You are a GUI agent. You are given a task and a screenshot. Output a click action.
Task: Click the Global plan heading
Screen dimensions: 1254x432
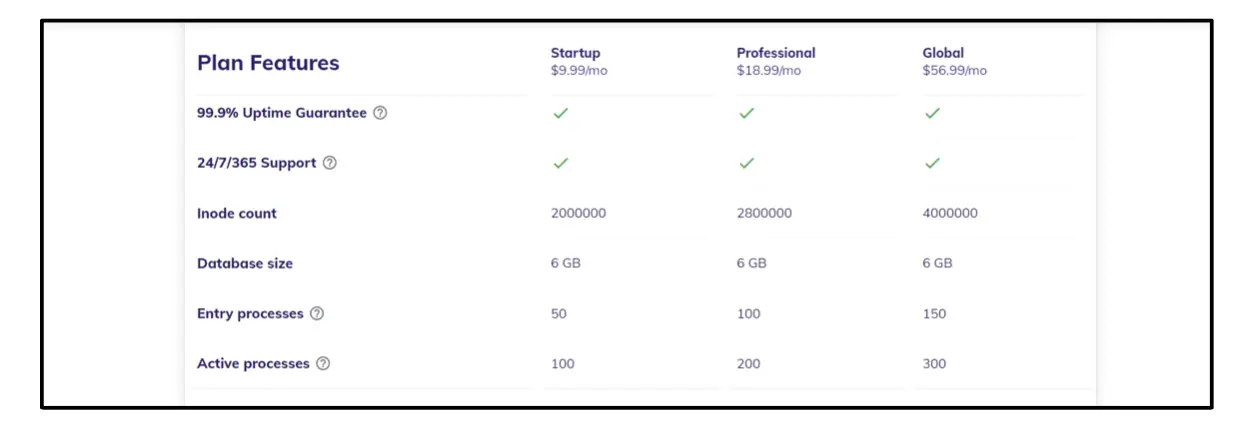[943, 53]
